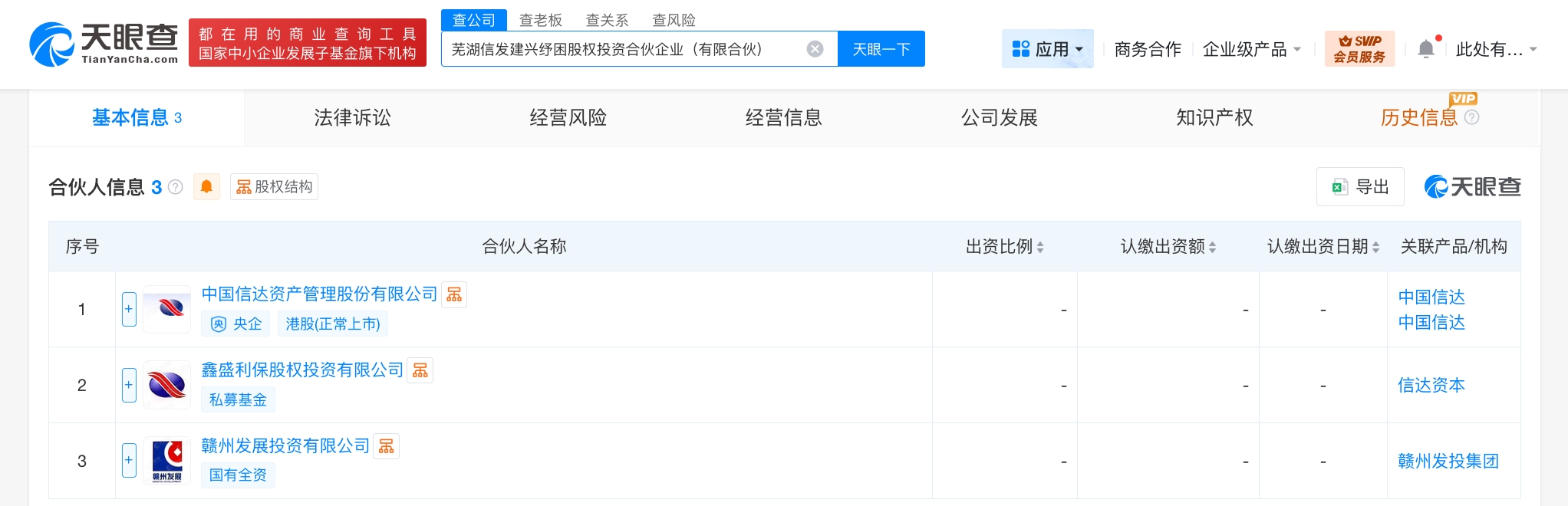Expand row 3 partner details
Image resolution: width=1568 pixels, height=506 pixels.
tap(129, 461)
